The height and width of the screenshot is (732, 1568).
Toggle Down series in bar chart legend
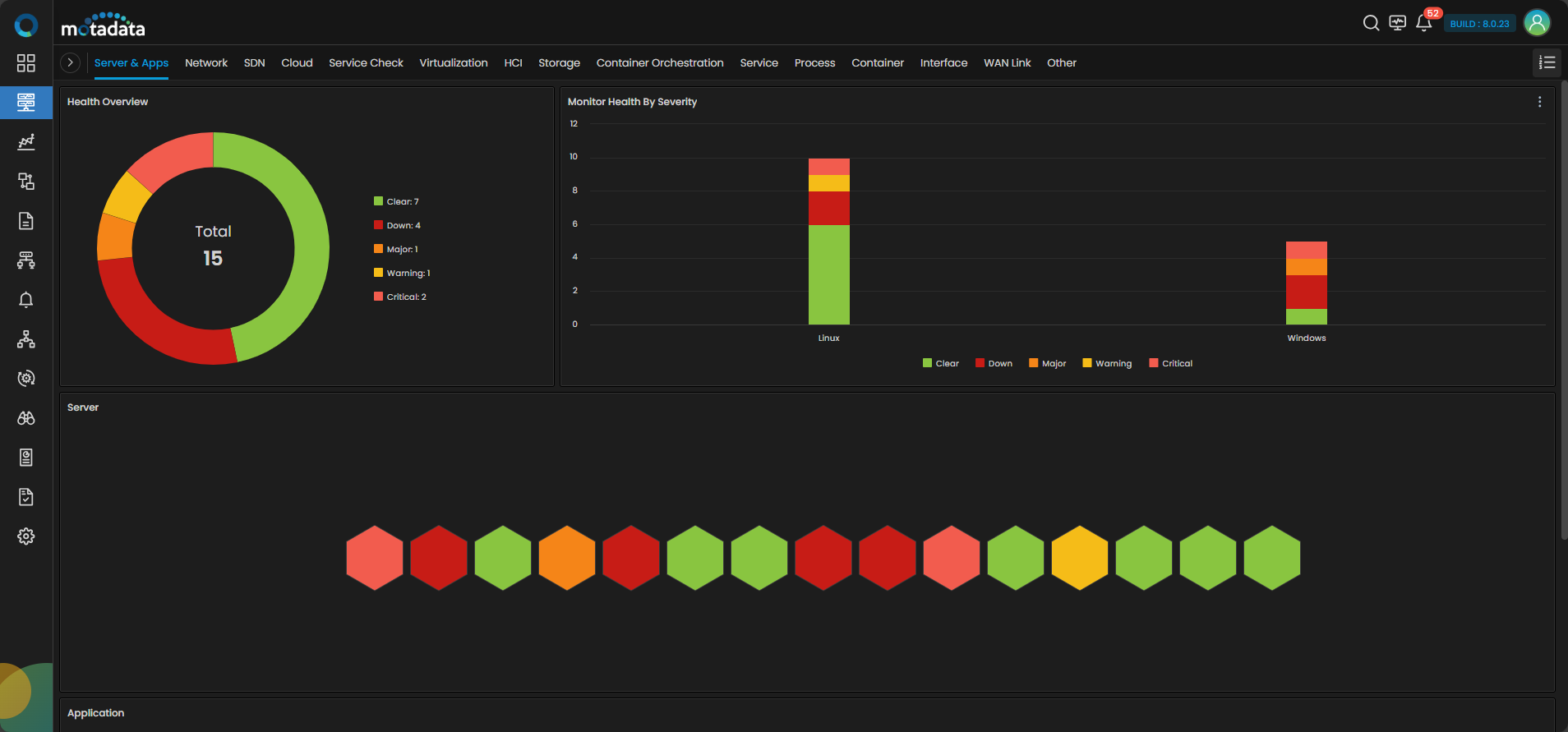994,363
